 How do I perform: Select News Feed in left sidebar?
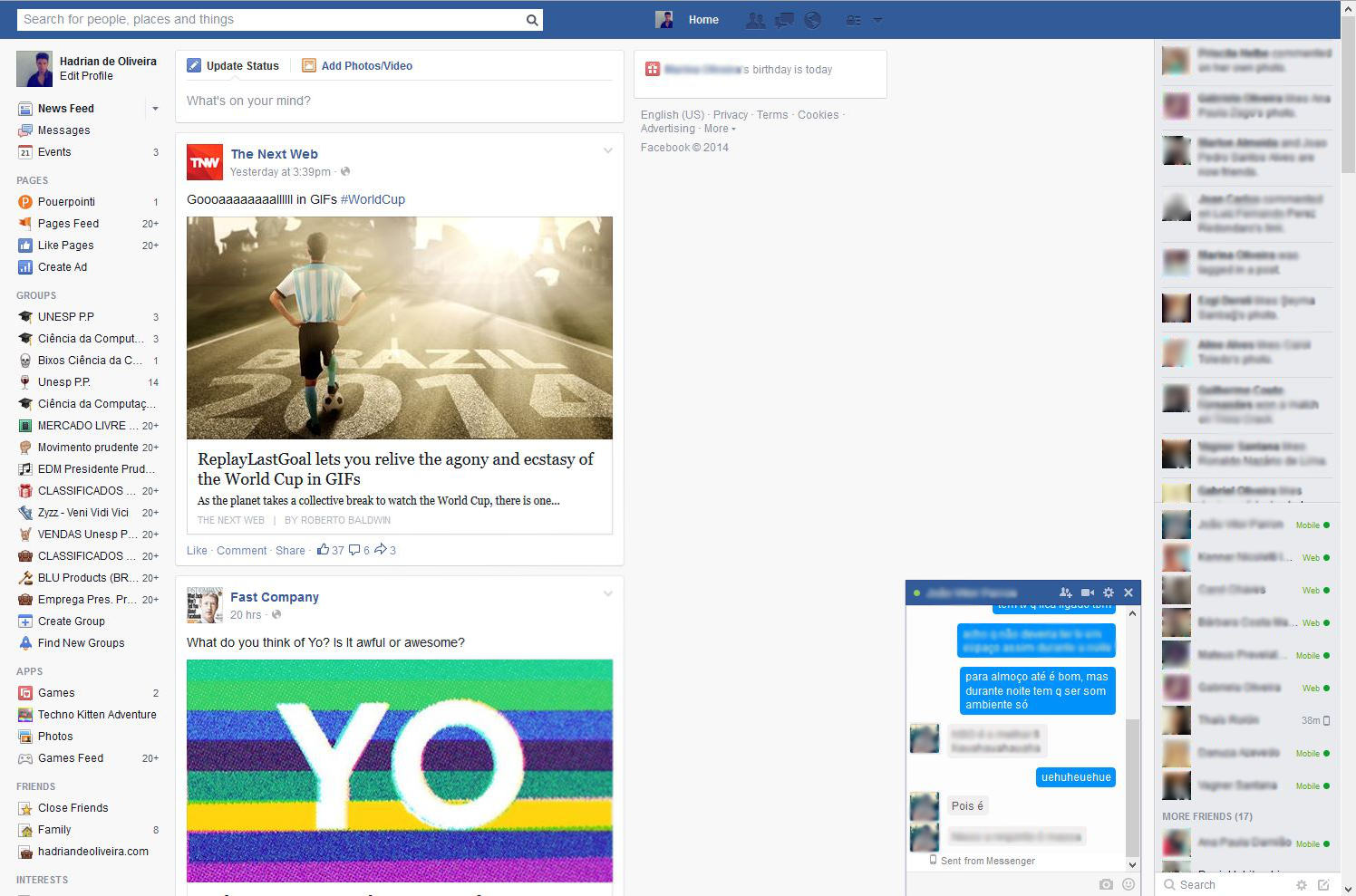[66, 109]
